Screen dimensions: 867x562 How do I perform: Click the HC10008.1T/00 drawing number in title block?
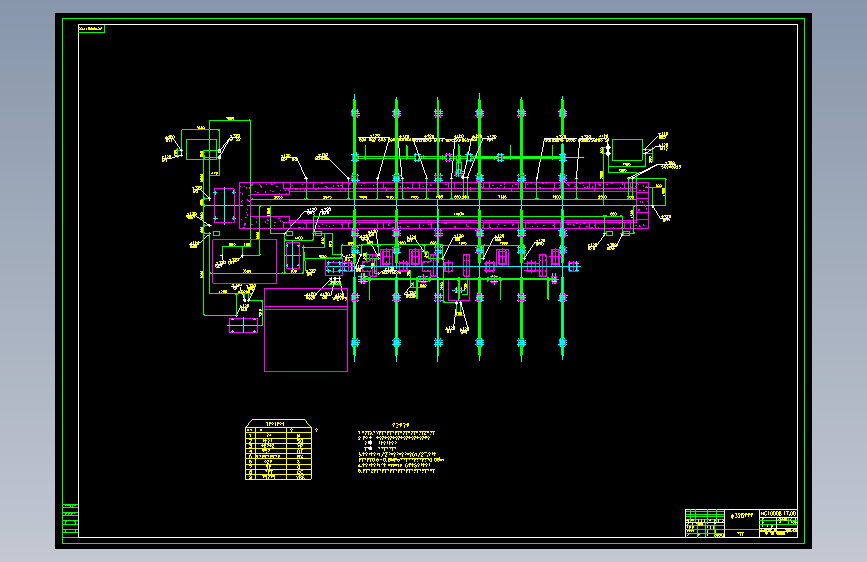pyautogui.click(x=778, y=514)
